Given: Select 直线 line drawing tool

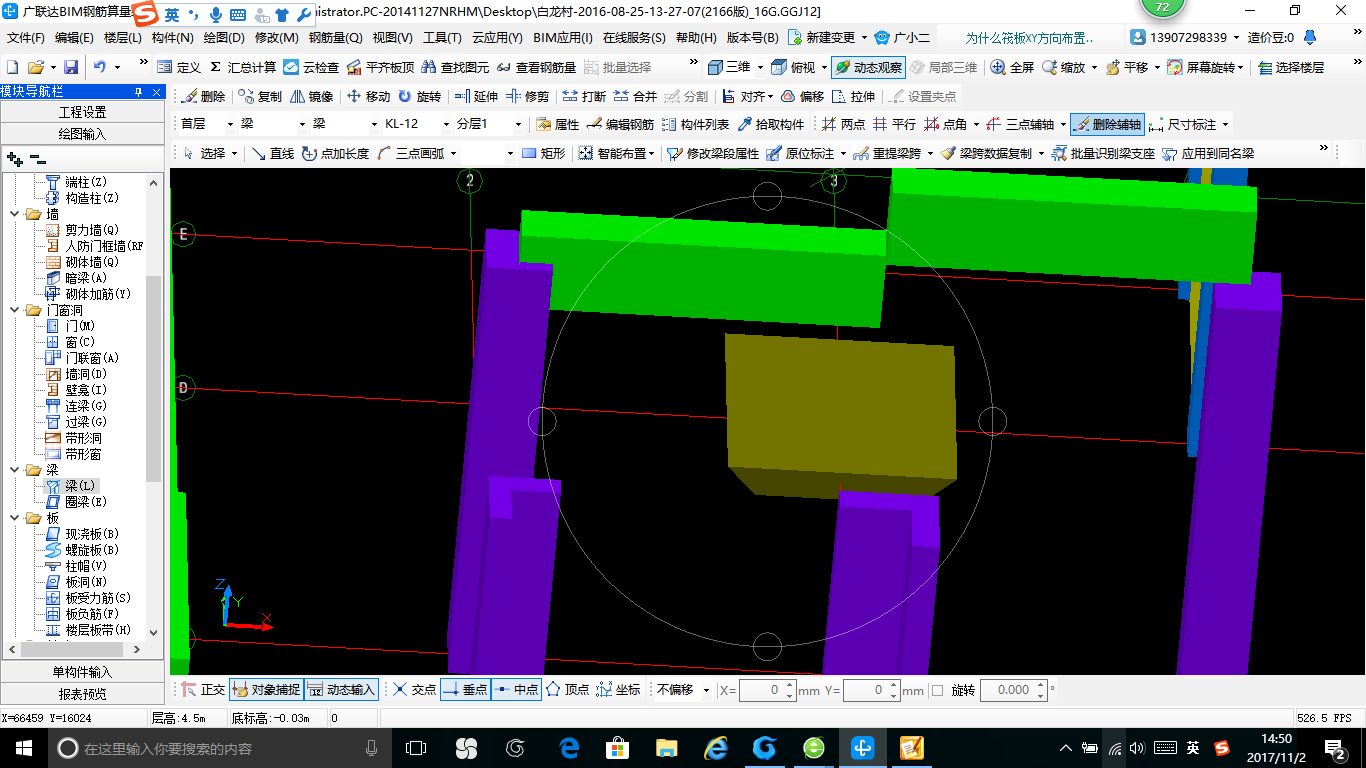Looking at the screenshot, I should click(x=272, y=153).
